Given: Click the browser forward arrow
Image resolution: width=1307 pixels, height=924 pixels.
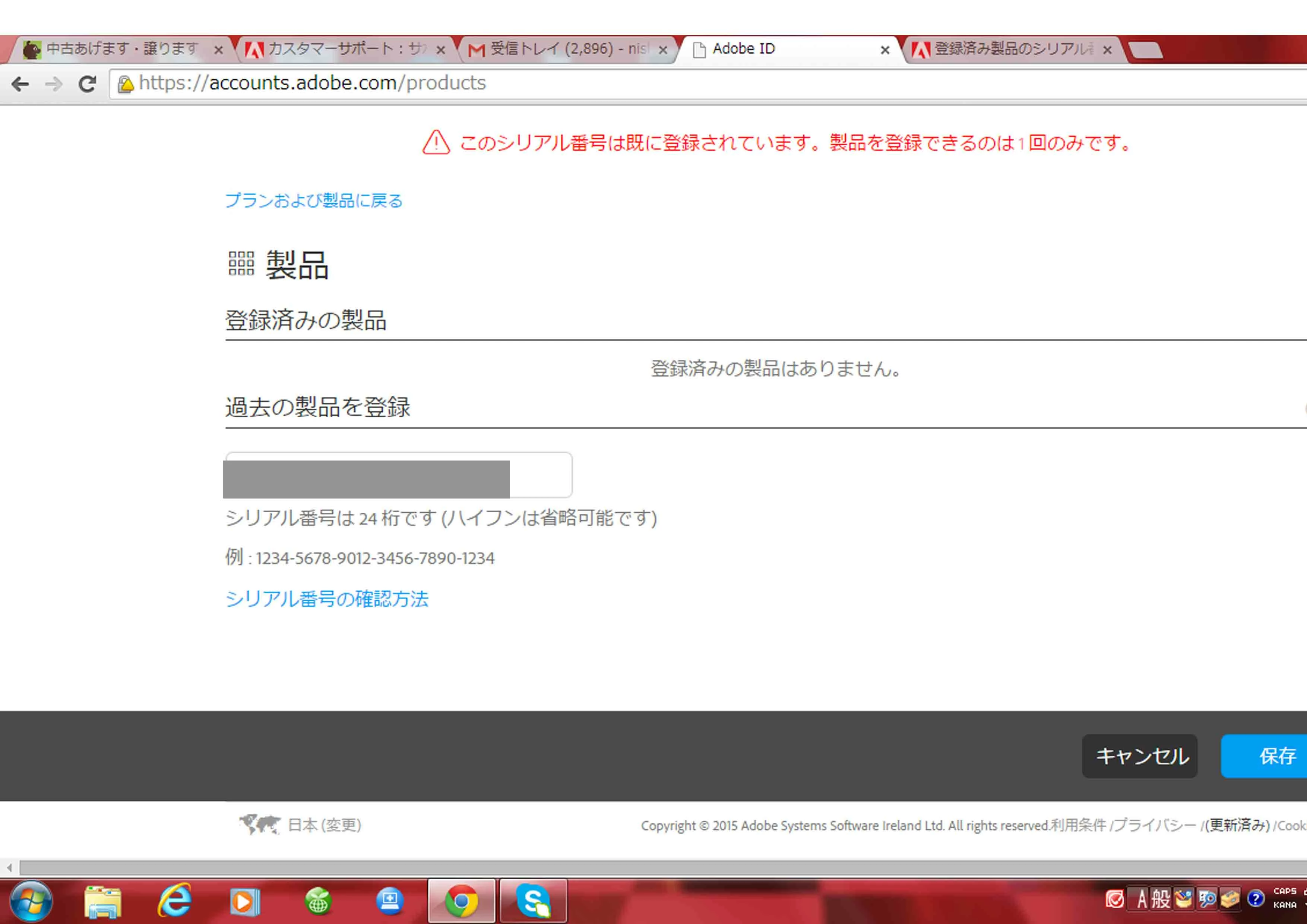Looking at the screenshot, I should coord(54,84).
